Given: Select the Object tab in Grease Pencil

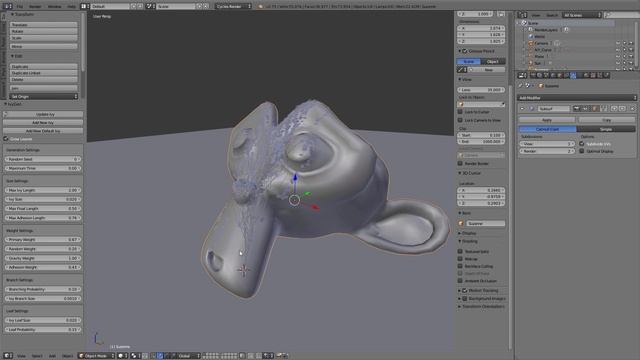Looking at the screenshot, I should pyautogui.click(x=493, y=61).
